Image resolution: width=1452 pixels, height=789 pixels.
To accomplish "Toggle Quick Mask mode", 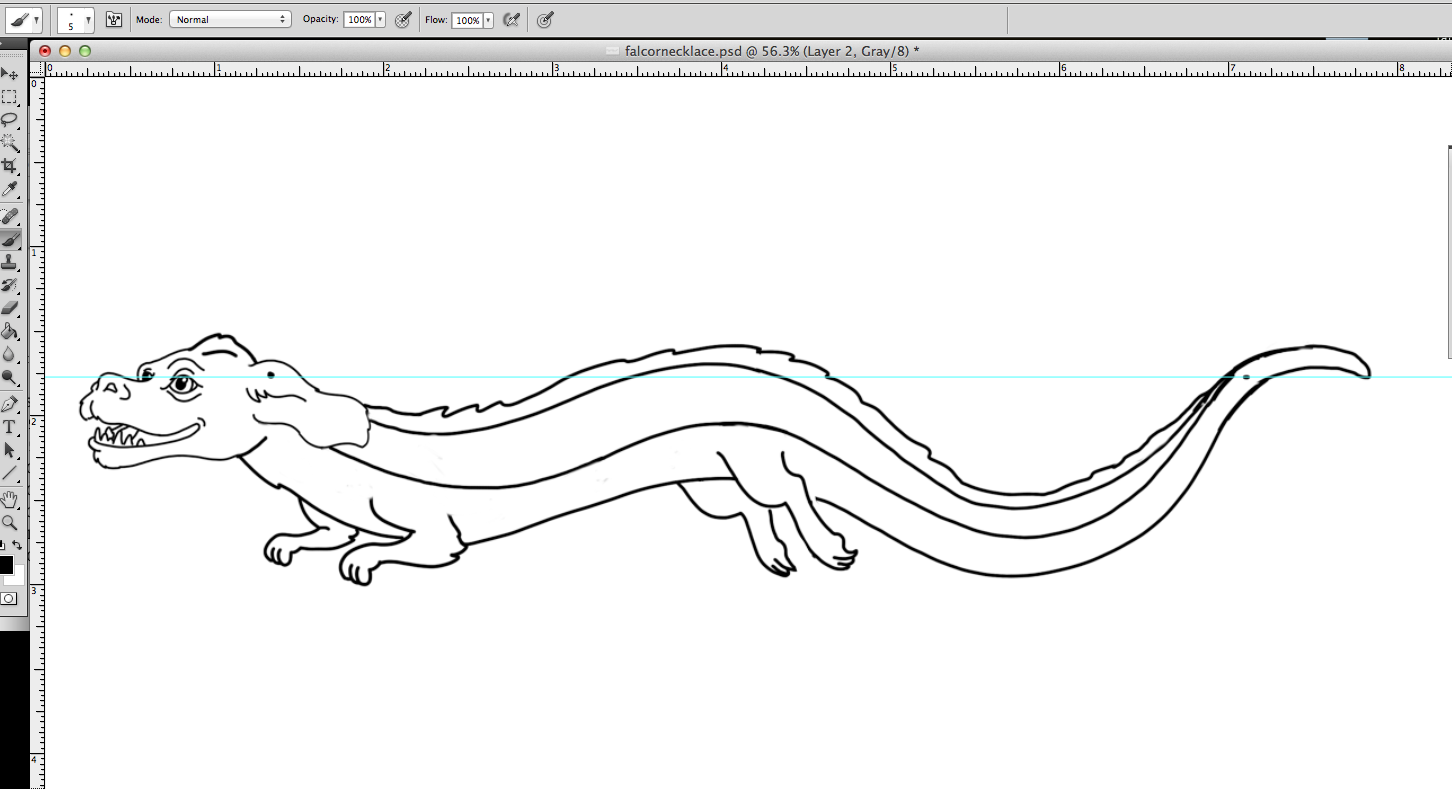I will tap(9, 598).
